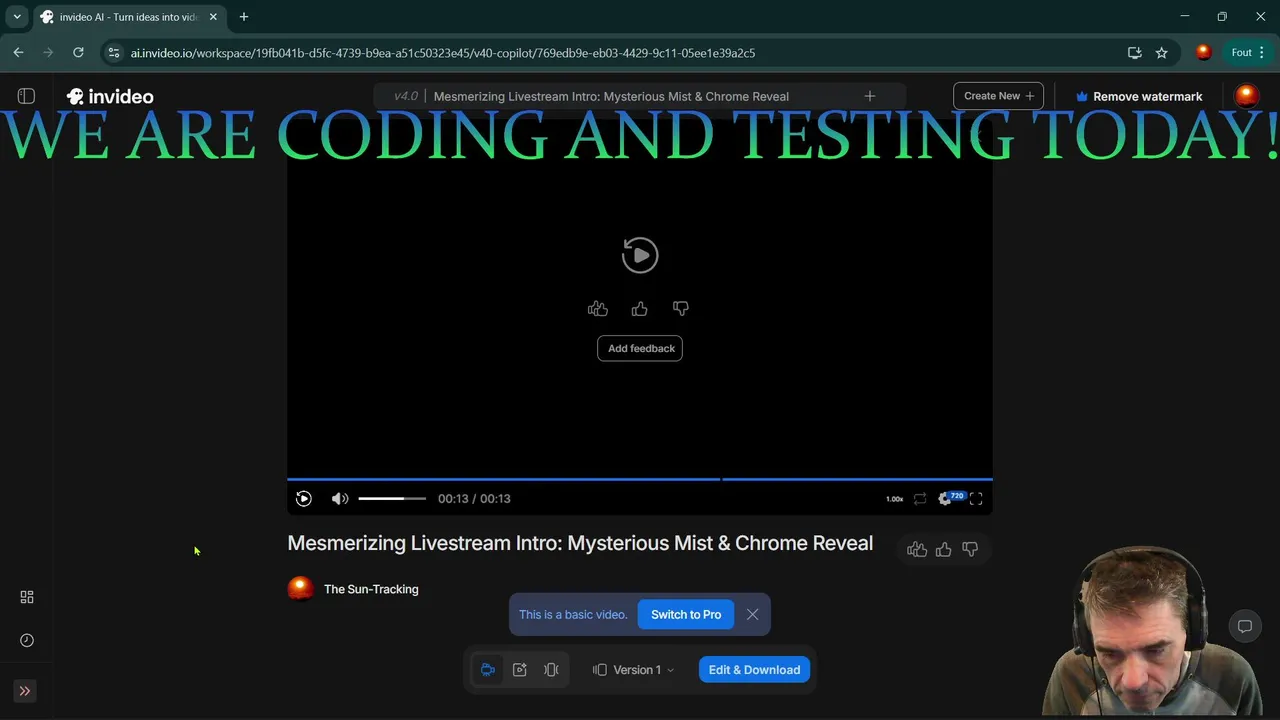Screen dimensions: 1280x720
Task: Dismiss the basic video notice
Action: pyautogui.click(x=753, y=615)
